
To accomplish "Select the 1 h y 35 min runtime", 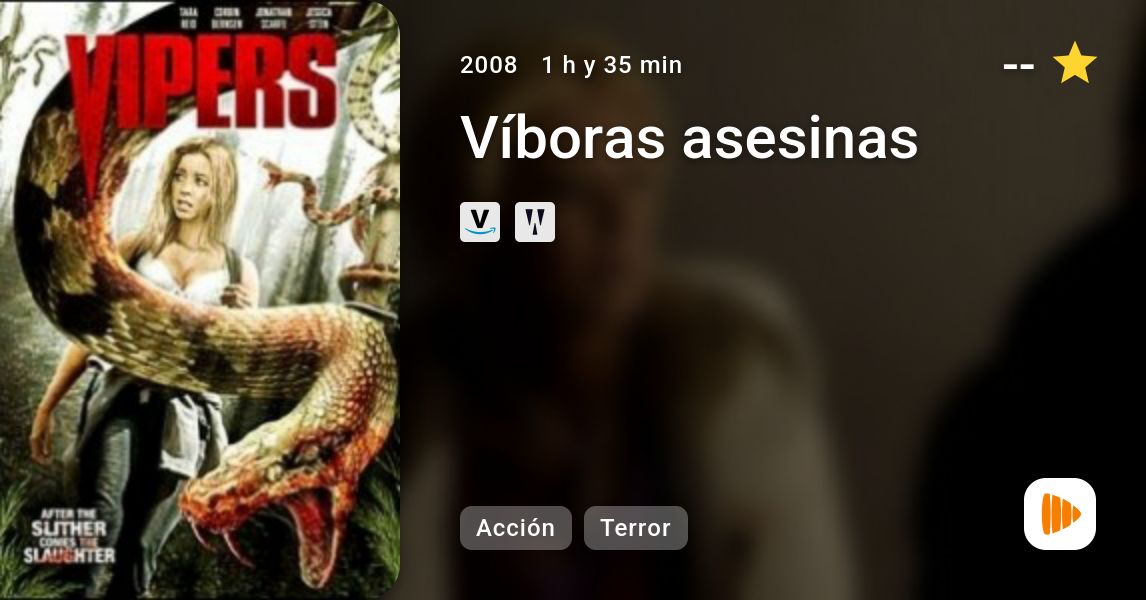I will pos(612,65).
